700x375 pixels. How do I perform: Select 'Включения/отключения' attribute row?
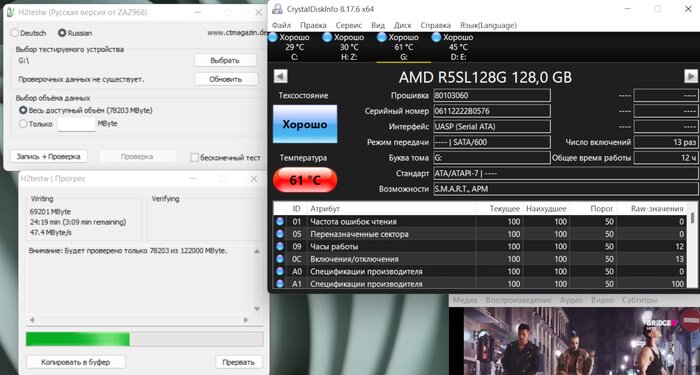click(x=480, y=259)
